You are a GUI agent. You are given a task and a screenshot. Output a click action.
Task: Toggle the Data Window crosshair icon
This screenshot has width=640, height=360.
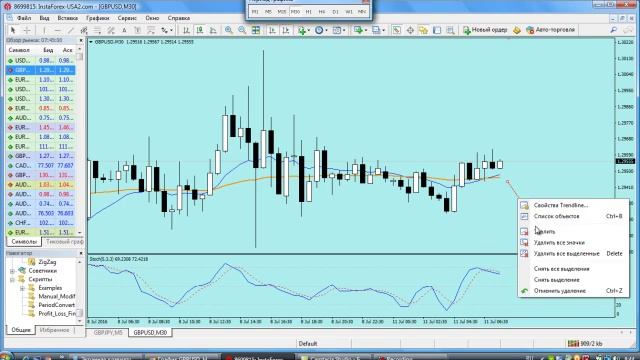point(410,30)
